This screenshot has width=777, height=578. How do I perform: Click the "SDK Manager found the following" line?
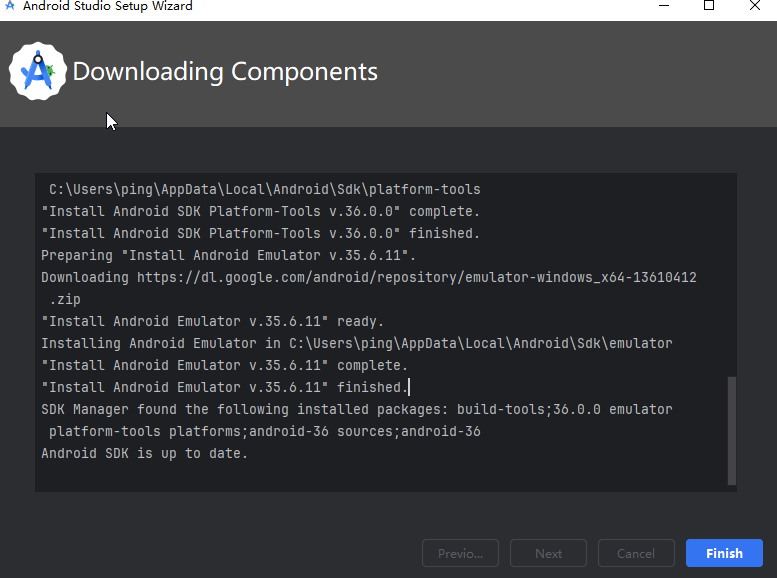click(357, 409)
